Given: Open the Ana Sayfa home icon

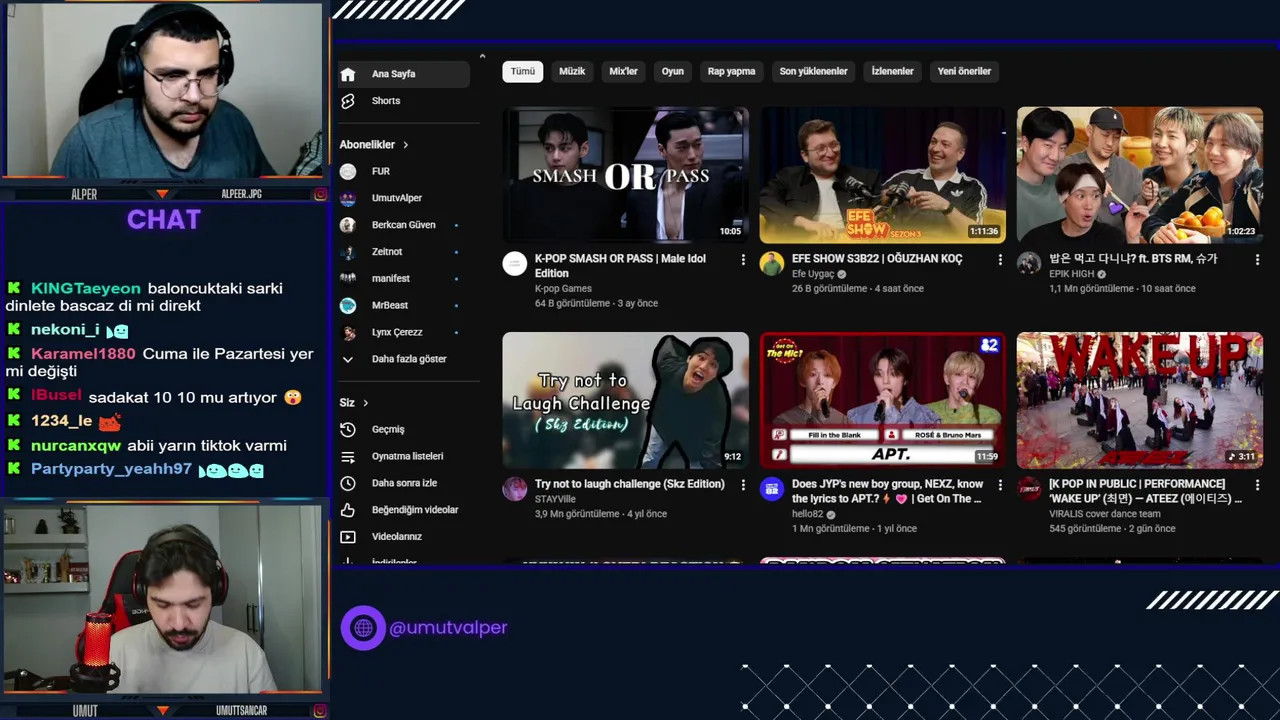Looking at the screenshot, I should tap(347, 74).
